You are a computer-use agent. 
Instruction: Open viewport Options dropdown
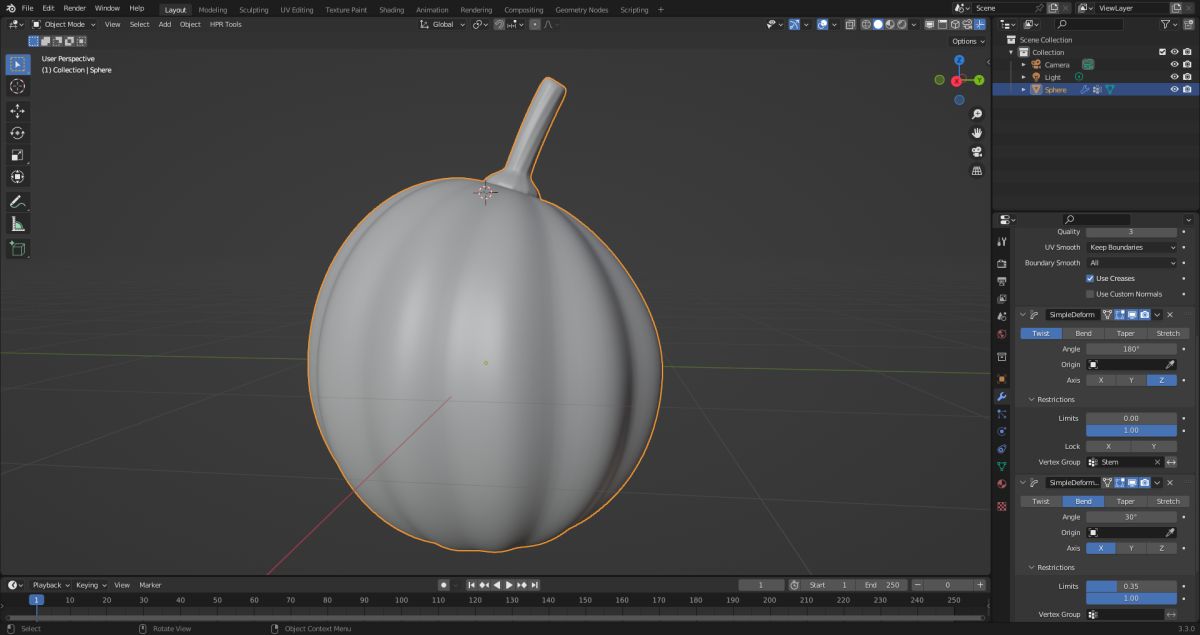click(x=967, y=41)
